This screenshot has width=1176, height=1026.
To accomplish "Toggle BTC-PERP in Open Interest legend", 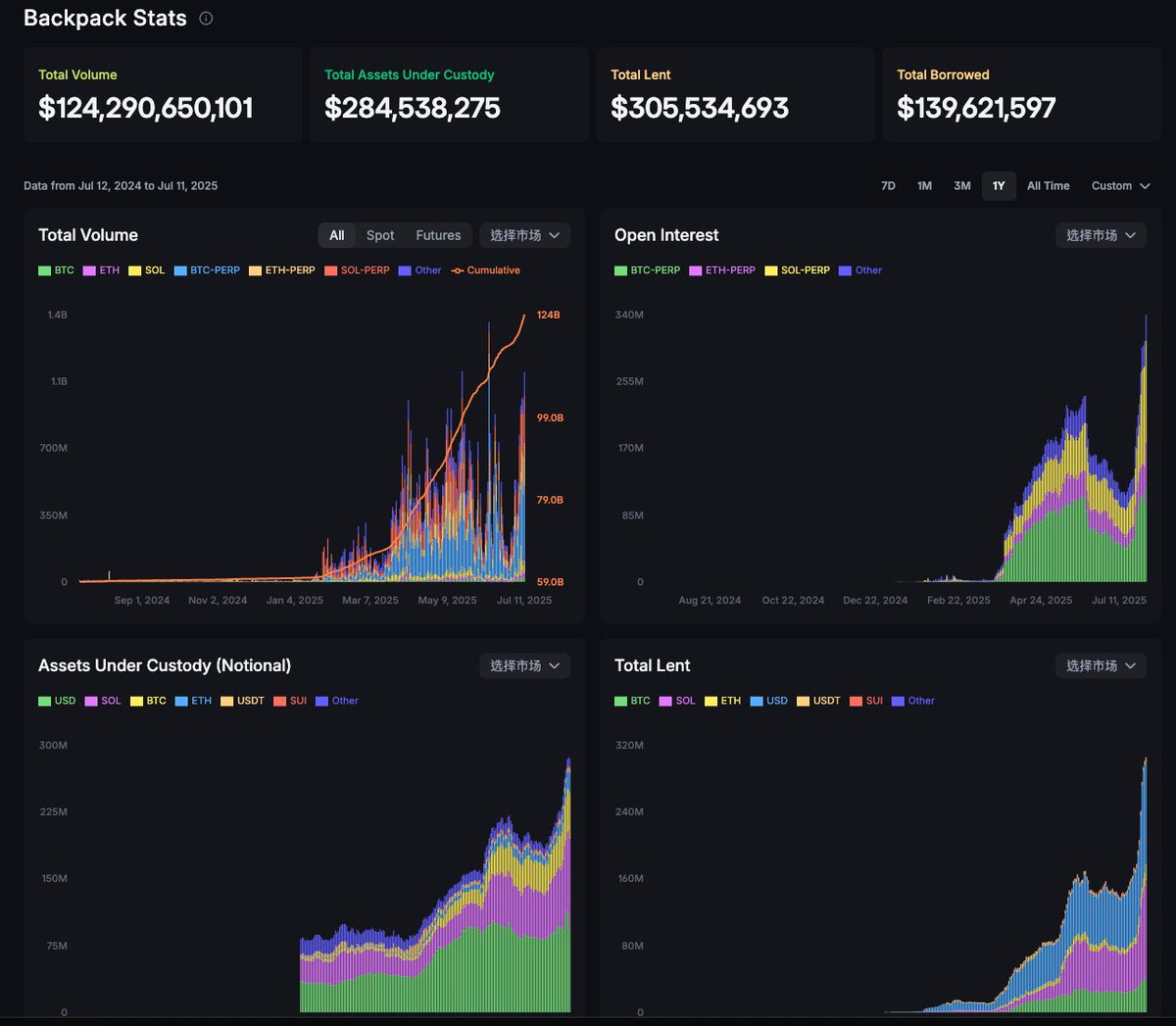I will tap(648, 270).
